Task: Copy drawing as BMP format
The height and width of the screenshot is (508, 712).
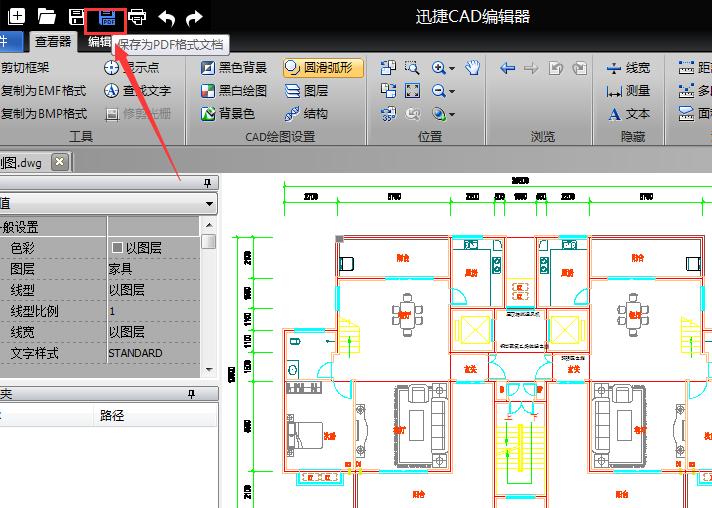Action: [44, 113]
